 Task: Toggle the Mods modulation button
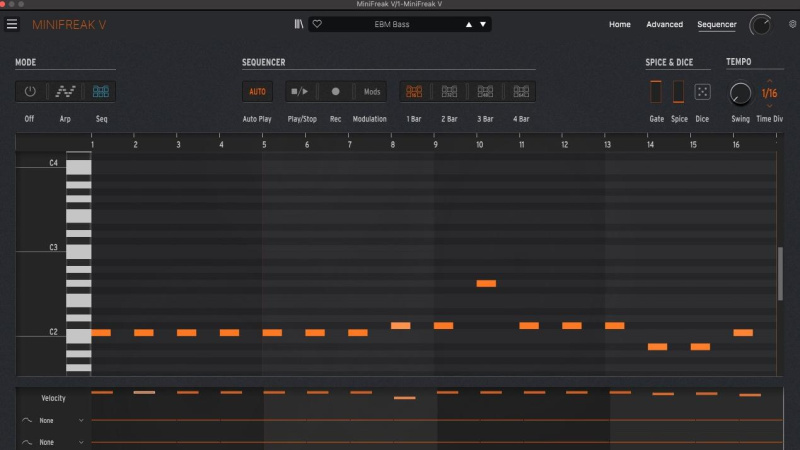[x=371, y=92]
